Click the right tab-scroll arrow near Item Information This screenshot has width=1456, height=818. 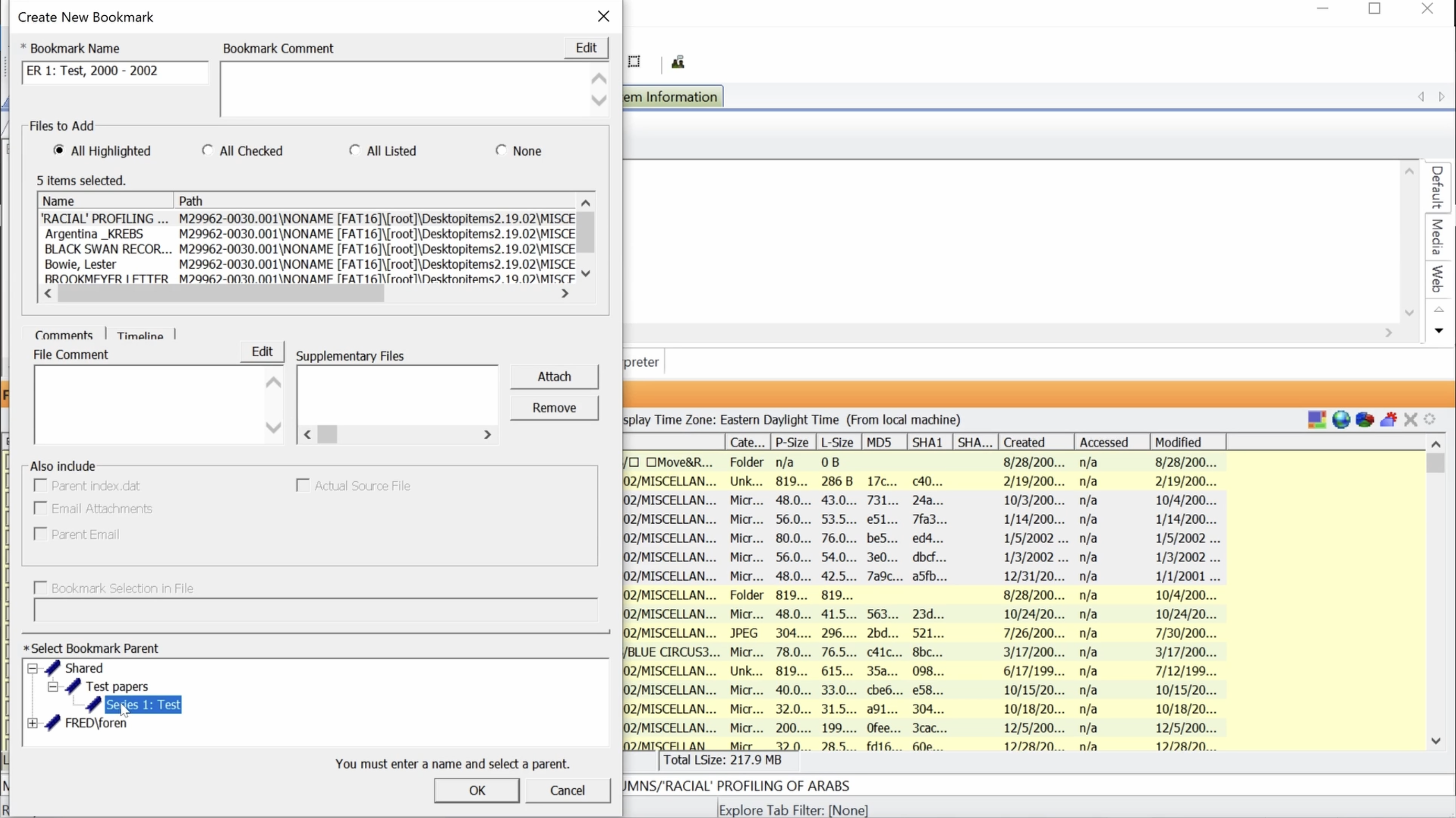(1442, 97)
